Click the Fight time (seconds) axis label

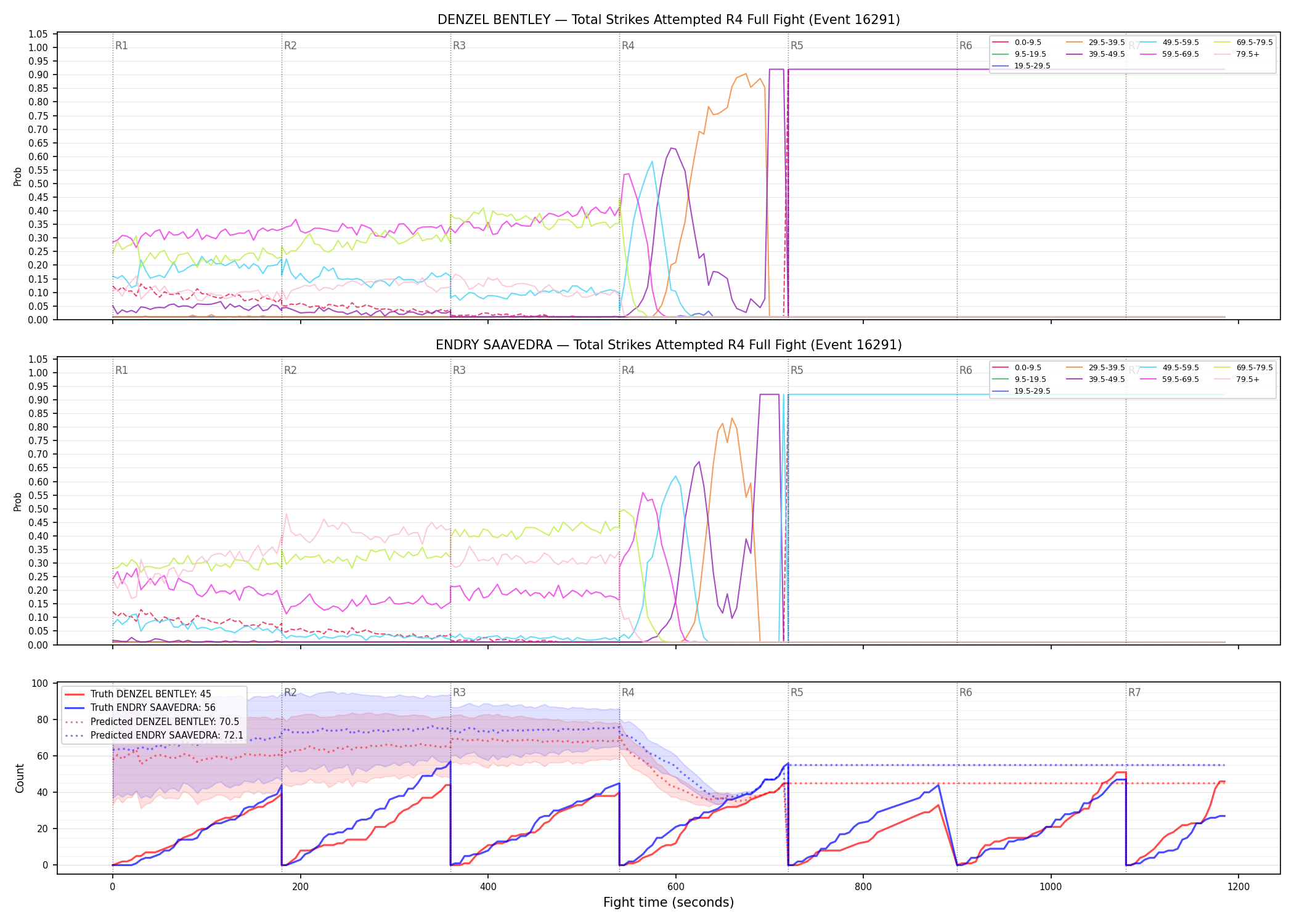[669, 902]
